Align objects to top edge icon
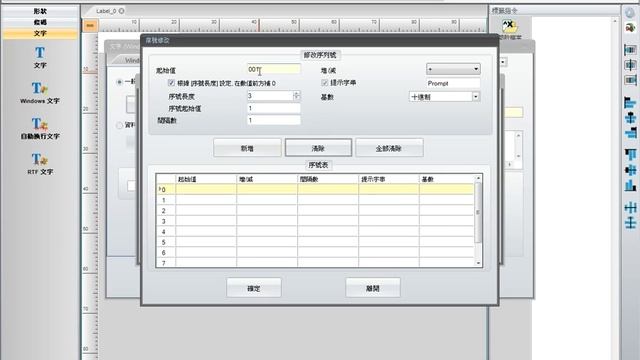The height and width of the screenshot is (360, 640). 630,155
